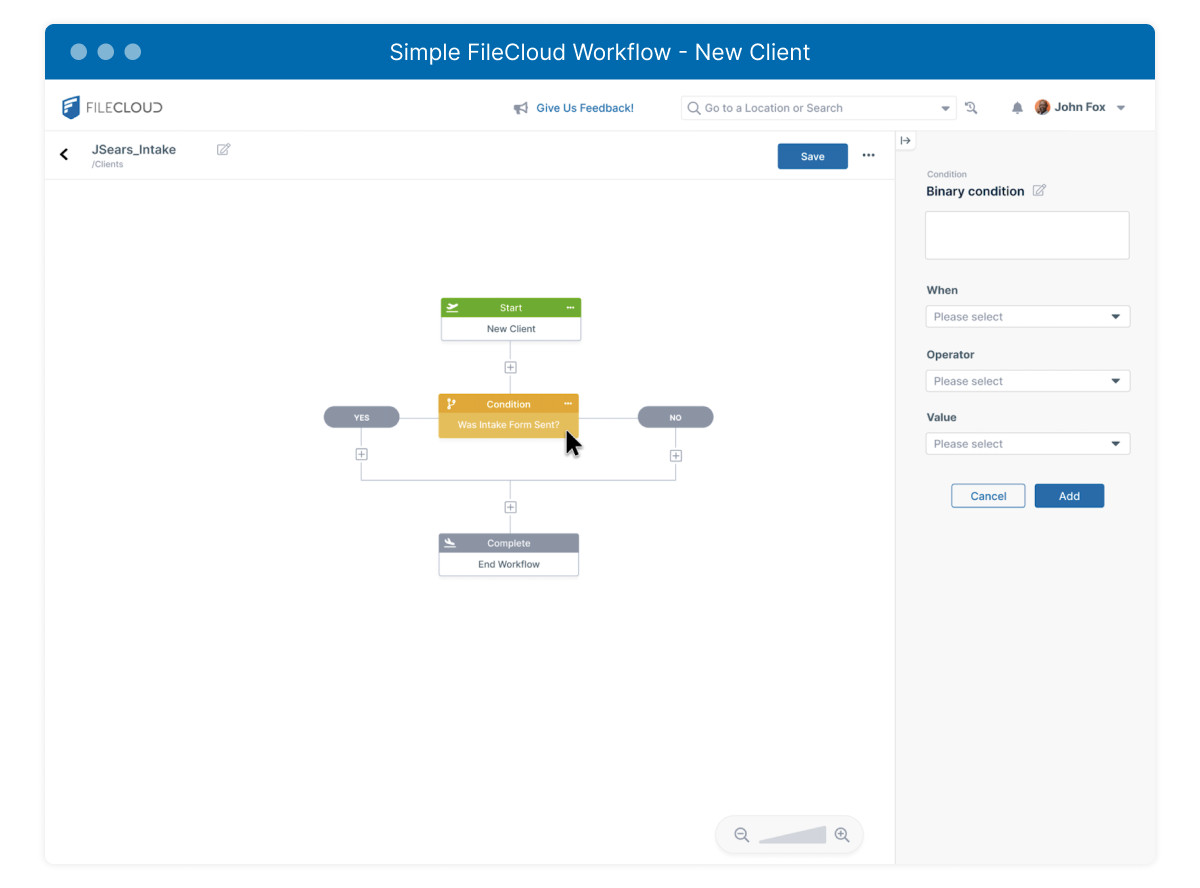Image resolution: width=1200 pixels, height=888 pixels.
Task: Collapse the right side panel arrow
Action: pos(906,141)
